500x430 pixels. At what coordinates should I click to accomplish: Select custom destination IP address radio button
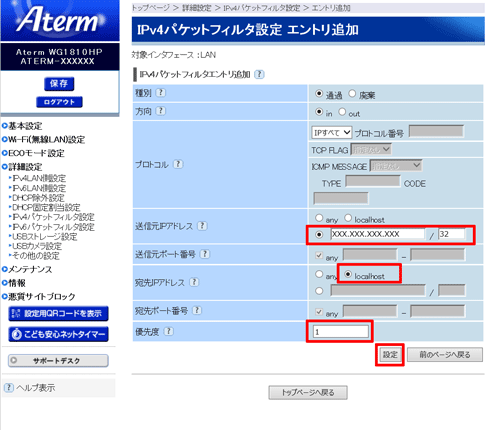319,291
